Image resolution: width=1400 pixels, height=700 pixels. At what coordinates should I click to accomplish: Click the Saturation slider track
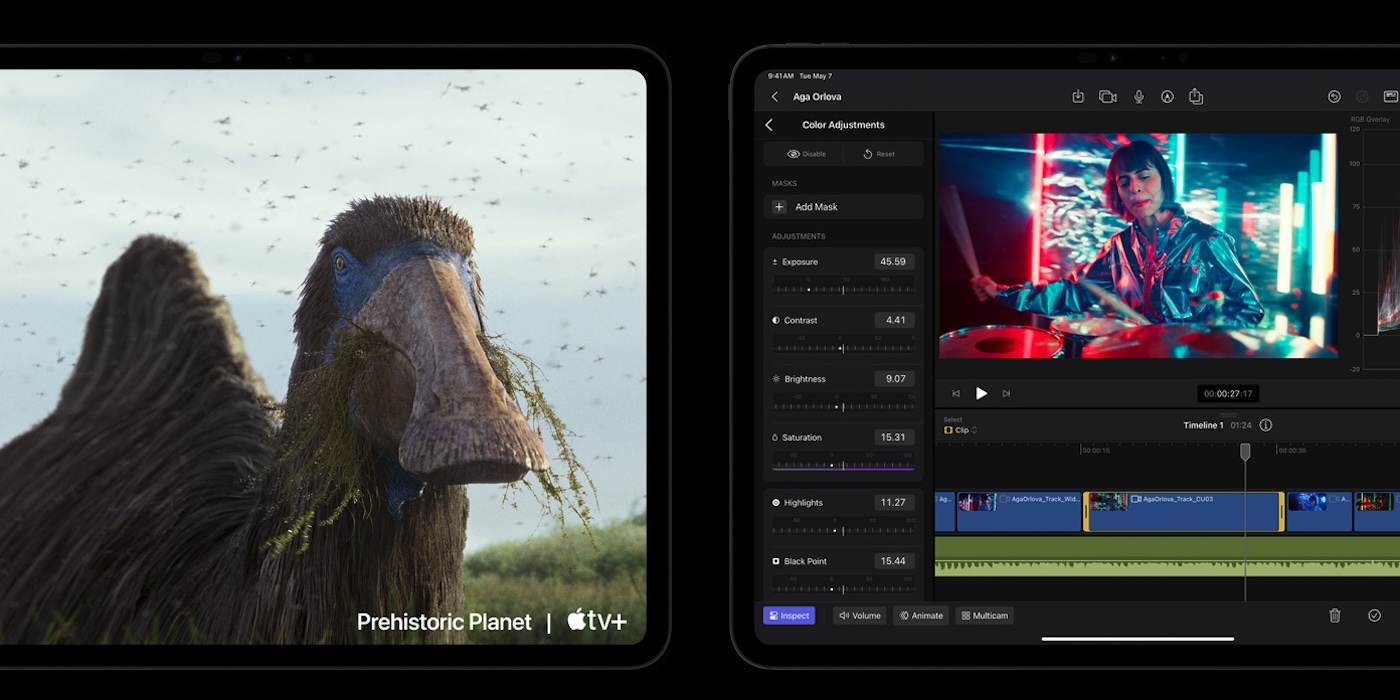tap(843, 465)
